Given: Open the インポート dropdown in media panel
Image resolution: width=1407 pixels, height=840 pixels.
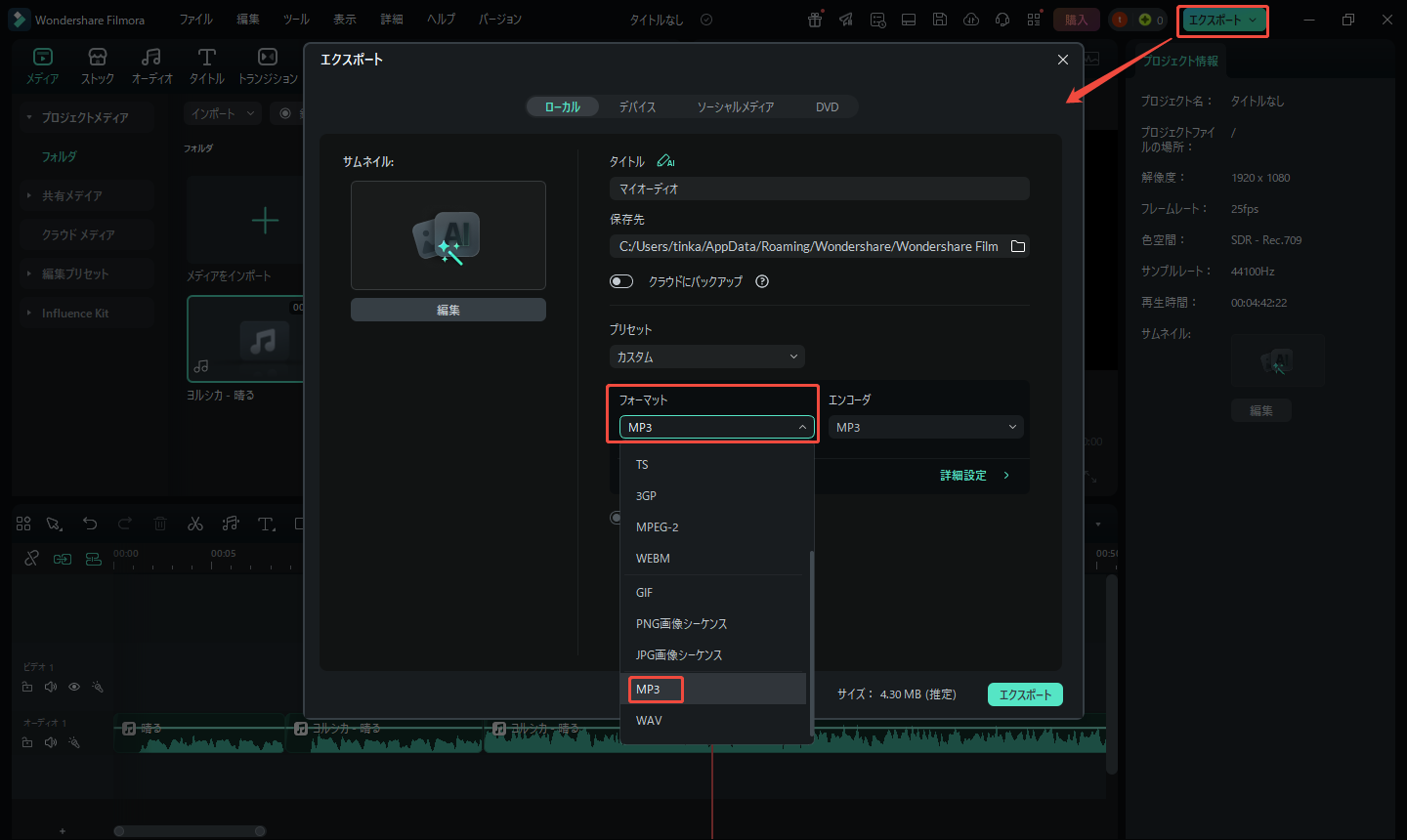Looking at the screenshot, I should (223, 113).
